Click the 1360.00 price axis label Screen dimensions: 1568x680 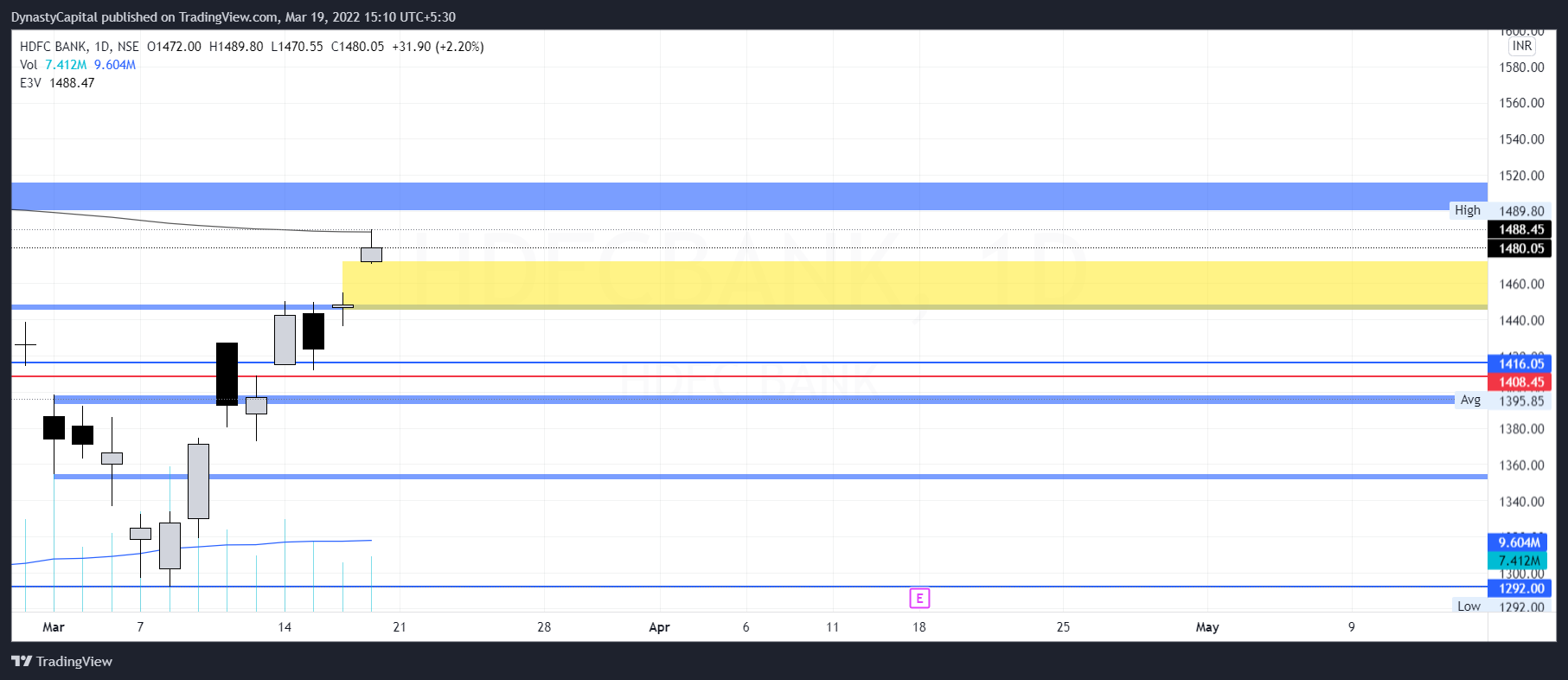[1521, 465]
